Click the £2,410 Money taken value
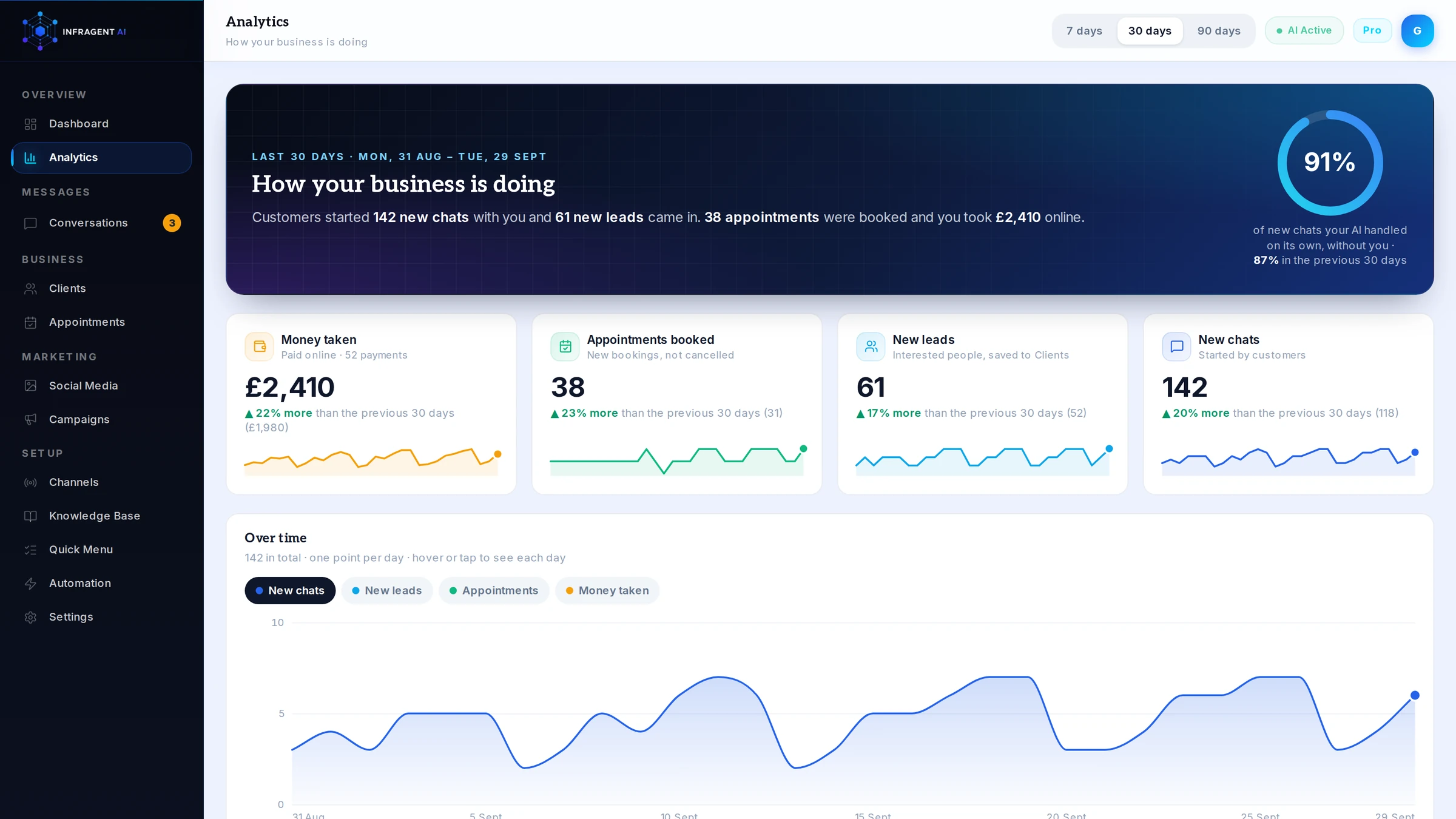Image resolution: width=1456 pixels, height=819 pixels. coord(290,388)
